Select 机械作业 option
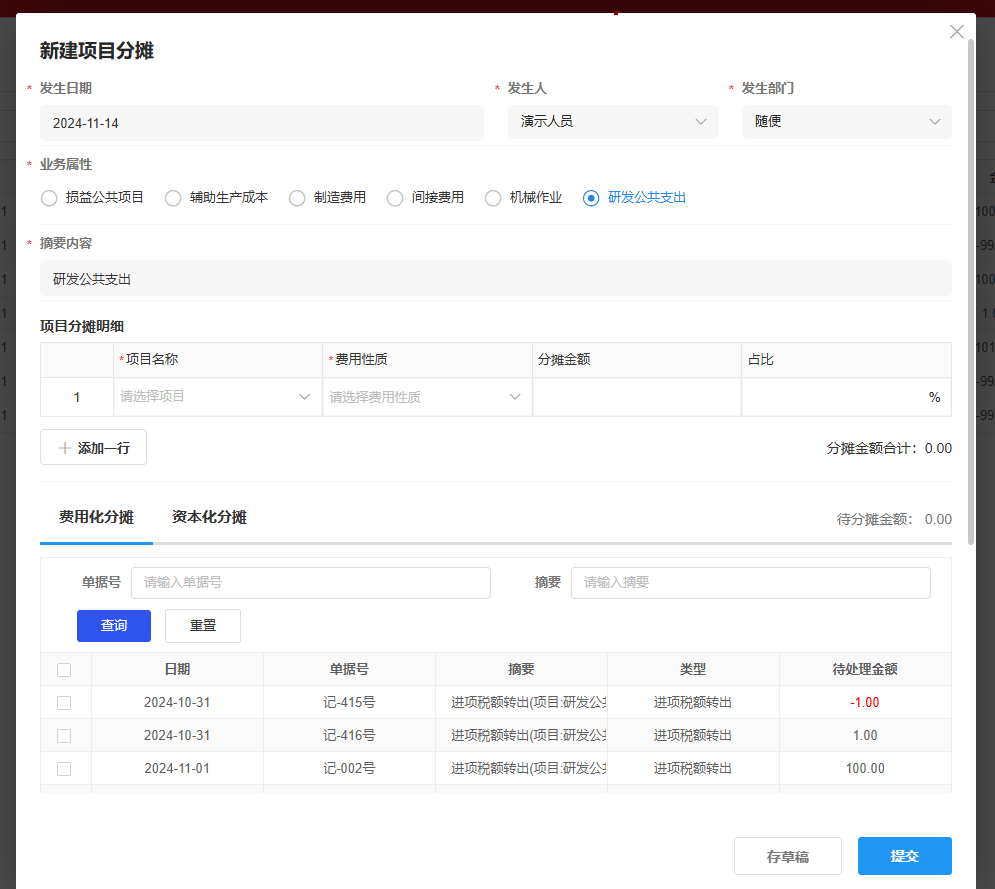Screen dimensions: 995x889 pyautogui.click(x=492, y=197)
